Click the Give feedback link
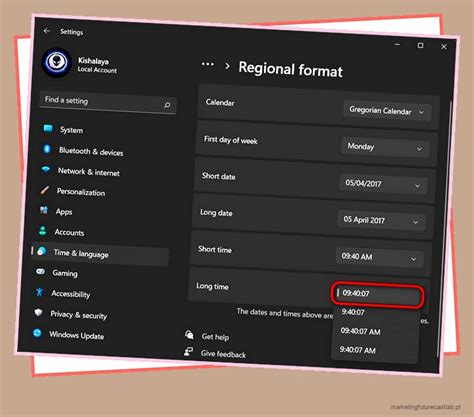This screenshot has width=474, height=417. (223, 354)
